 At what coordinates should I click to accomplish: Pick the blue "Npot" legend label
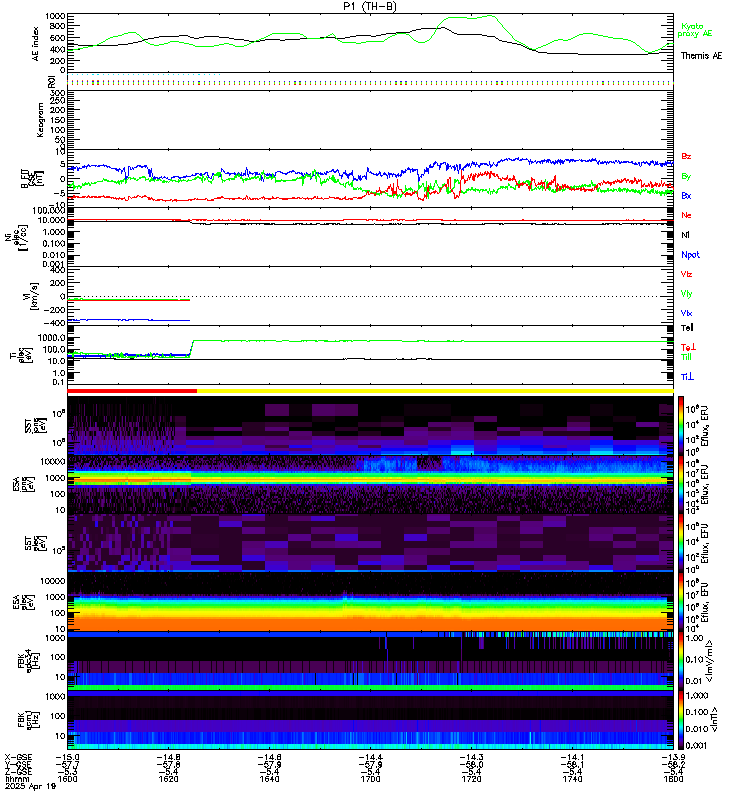coord(690,255)
